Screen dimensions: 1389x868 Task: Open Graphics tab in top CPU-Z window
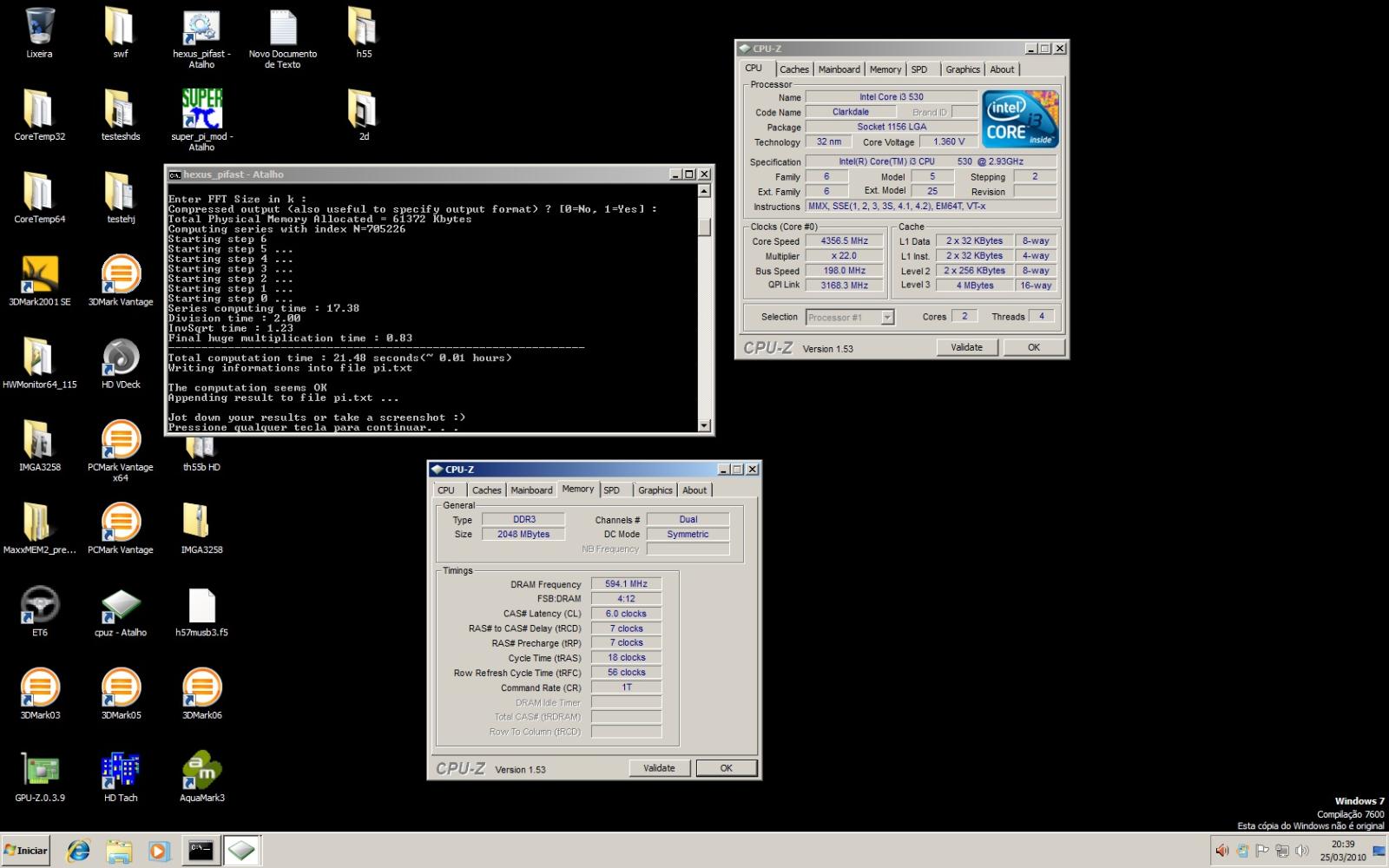coord(963,69)
